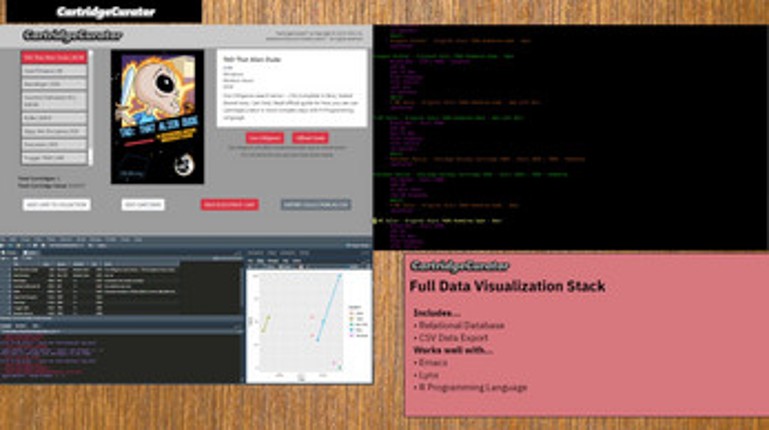The height and width of the screenshot is (430, 769).
Task: Click the blue line in the RStudio plot
Action: click(x=329, y=308)
